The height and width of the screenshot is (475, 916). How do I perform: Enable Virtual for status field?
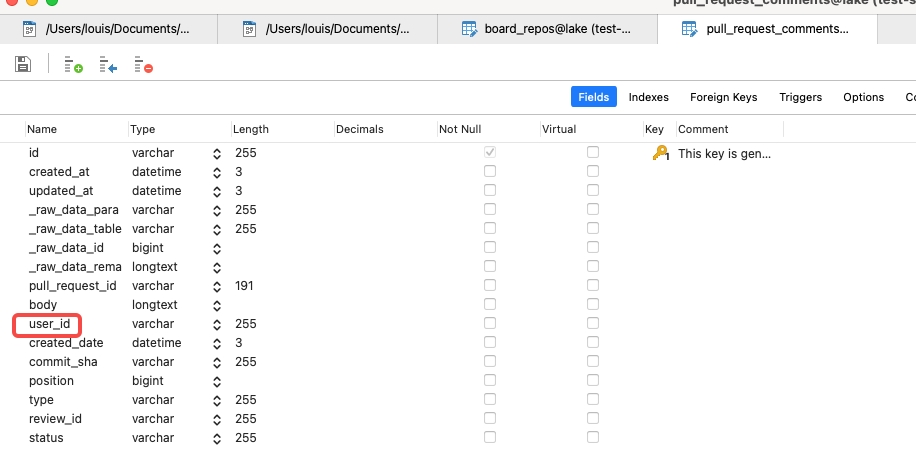[593, 437]
